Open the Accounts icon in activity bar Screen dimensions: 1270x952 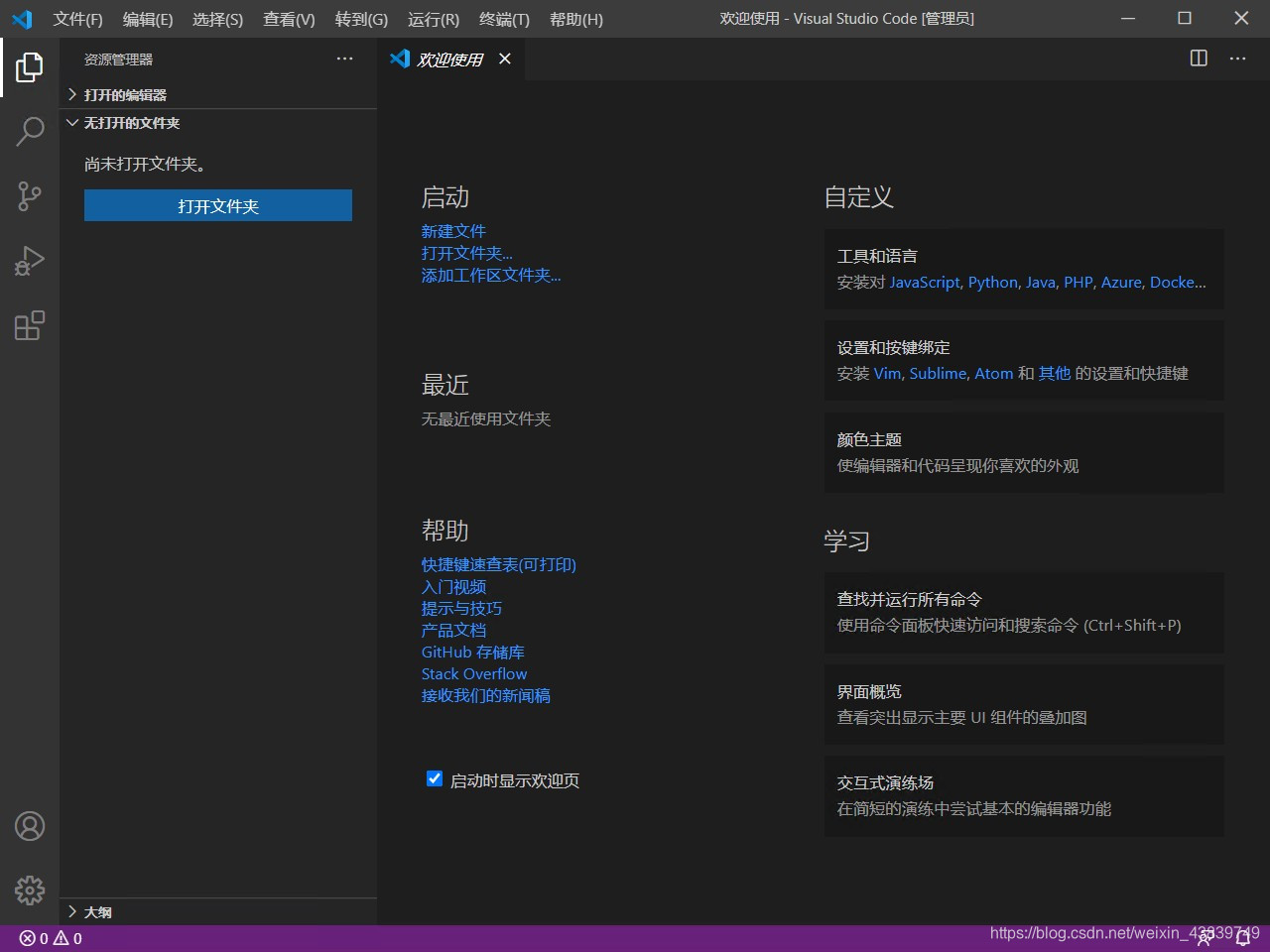(x=30, y=826)
